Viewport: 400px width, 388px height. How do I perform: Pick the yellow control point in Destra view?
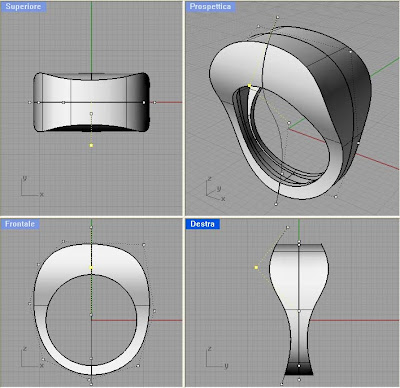(x=256, y=267)
